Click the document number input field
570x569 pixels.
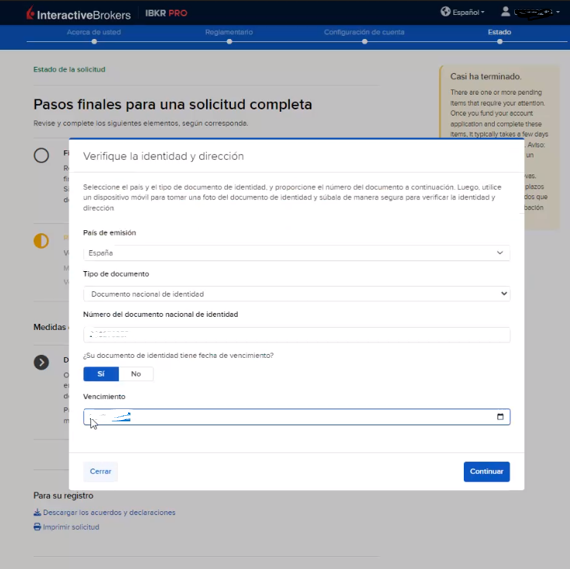(297, 334)
